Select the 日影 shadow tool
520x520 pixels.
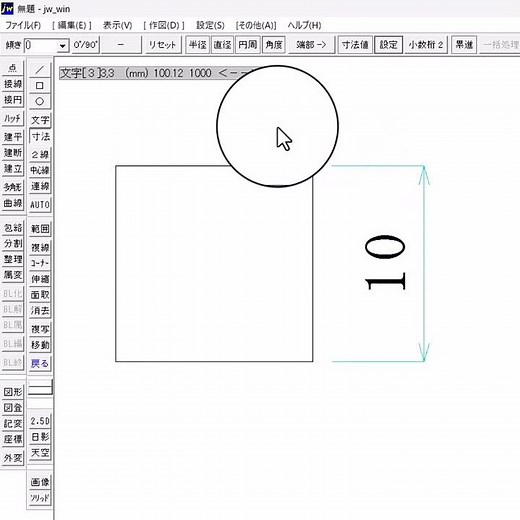[40, 437]
